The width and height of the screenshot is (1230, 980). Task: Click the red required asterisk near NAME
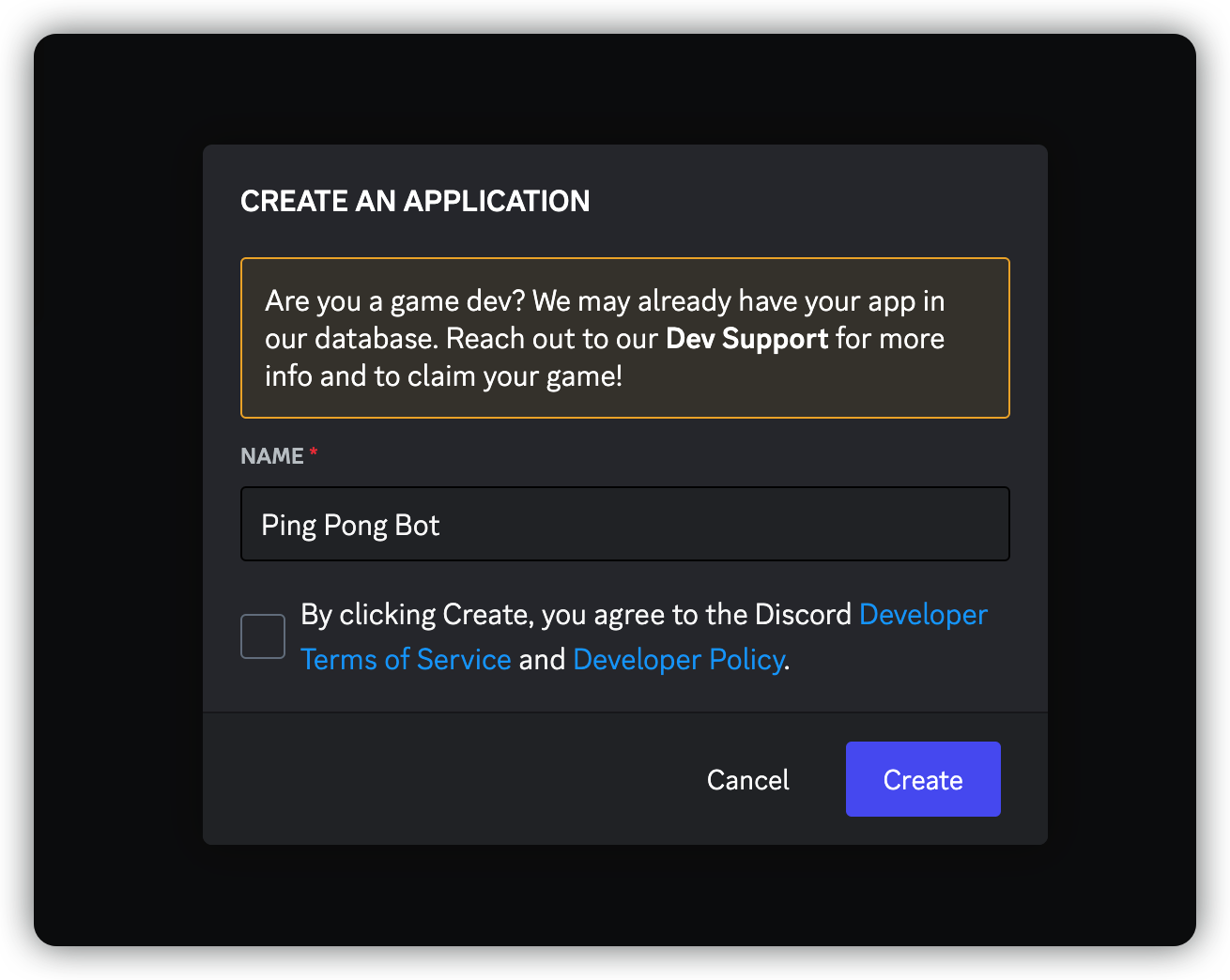pos(313,452)
